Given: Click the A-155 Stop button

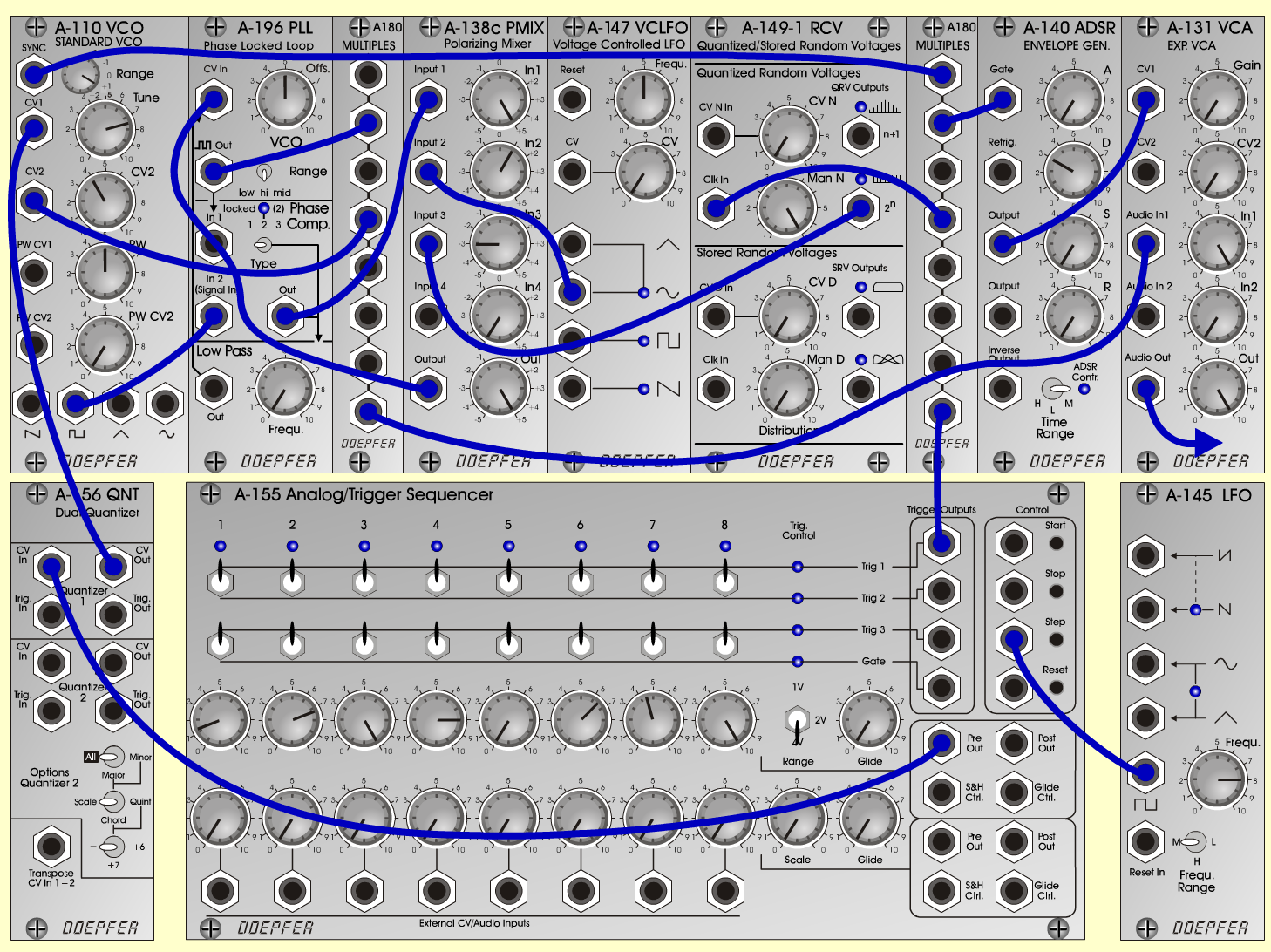Looking at the screenshot, I should 1056,591.
